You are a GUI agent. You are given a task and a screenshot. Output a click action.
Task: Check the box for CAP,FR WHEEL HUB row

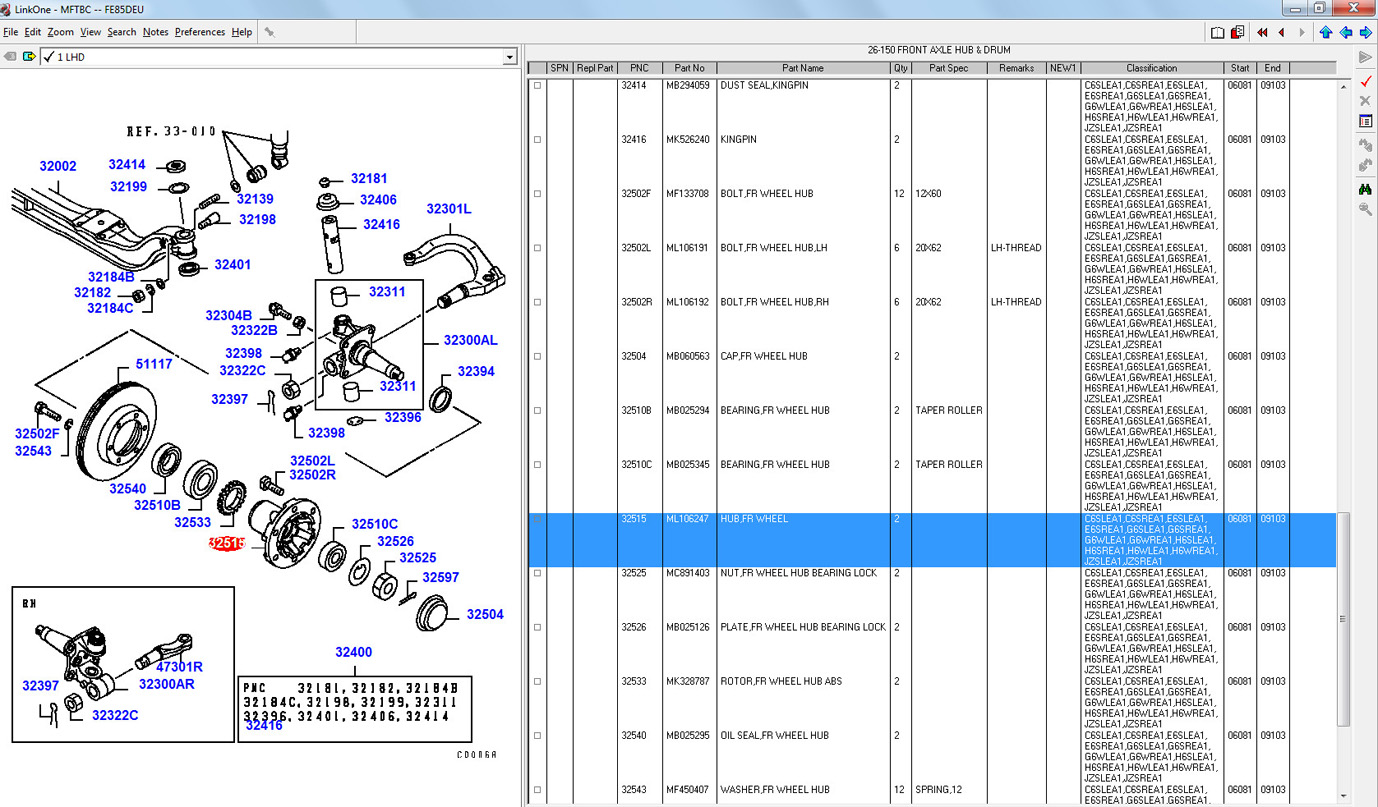tap(537, 356)
